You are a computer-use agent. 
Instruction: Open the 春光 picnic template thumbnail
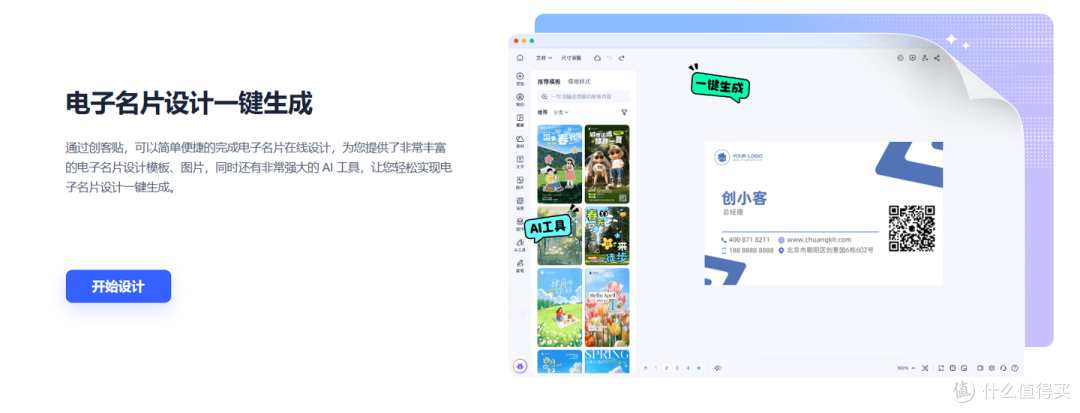559,164
